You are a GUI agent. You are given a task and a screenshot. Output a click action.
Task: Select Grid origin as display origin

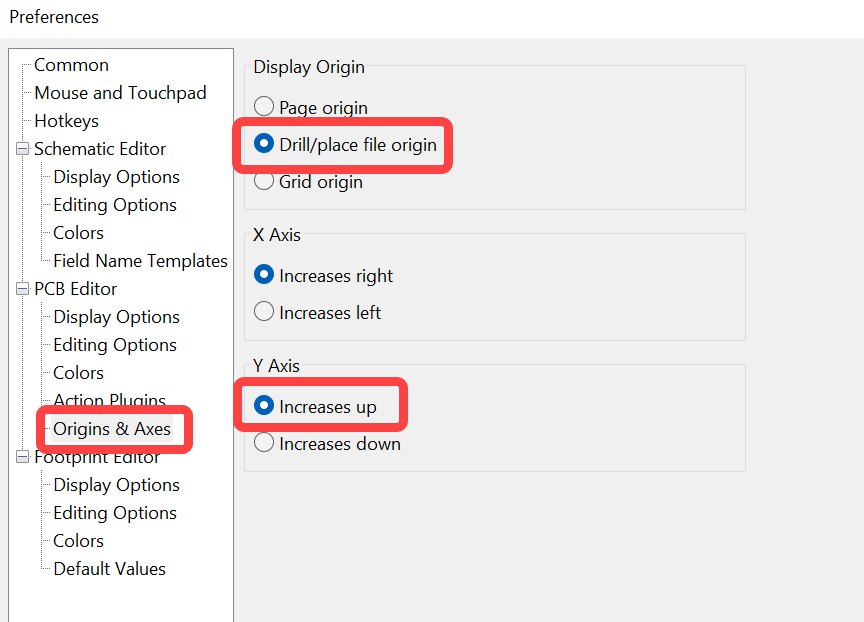pos(264,182)
